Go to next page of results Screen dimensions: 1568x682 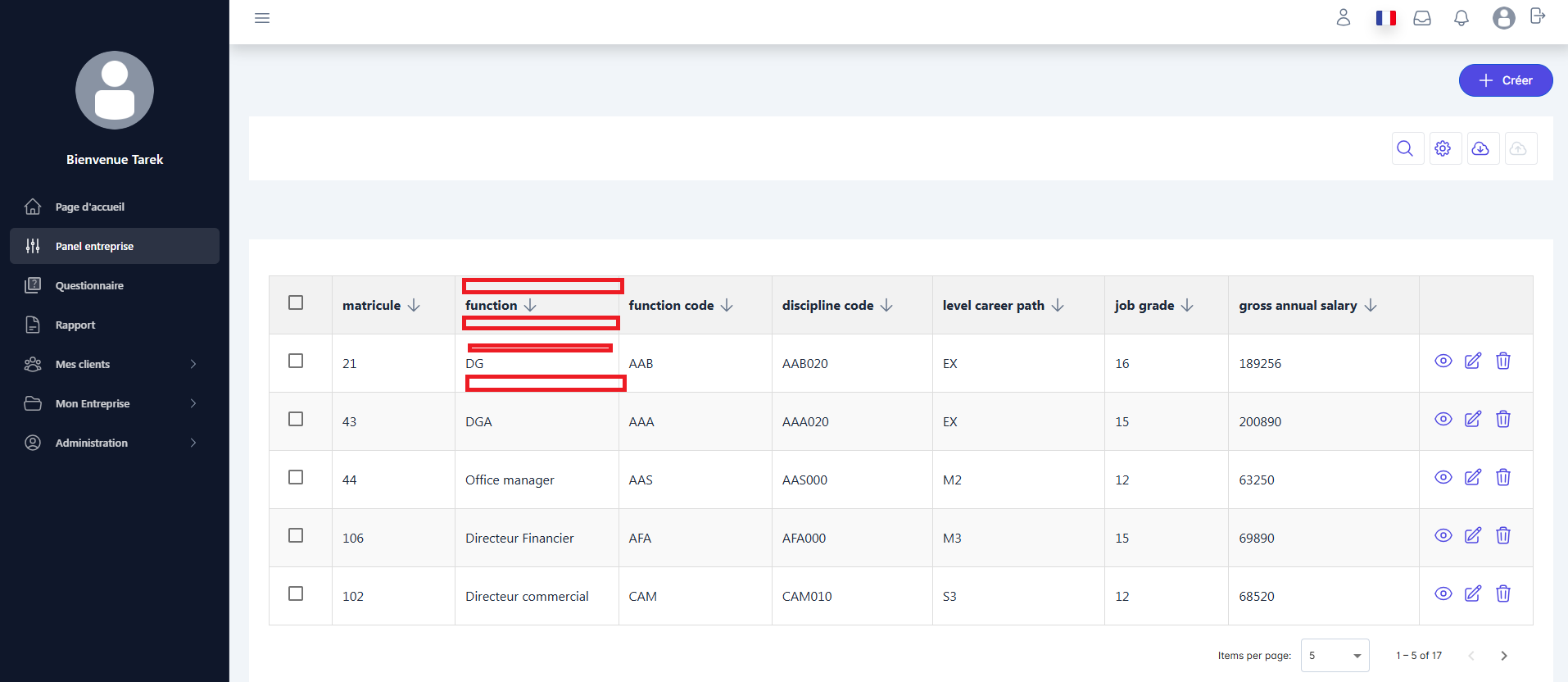coord(1504,656)
